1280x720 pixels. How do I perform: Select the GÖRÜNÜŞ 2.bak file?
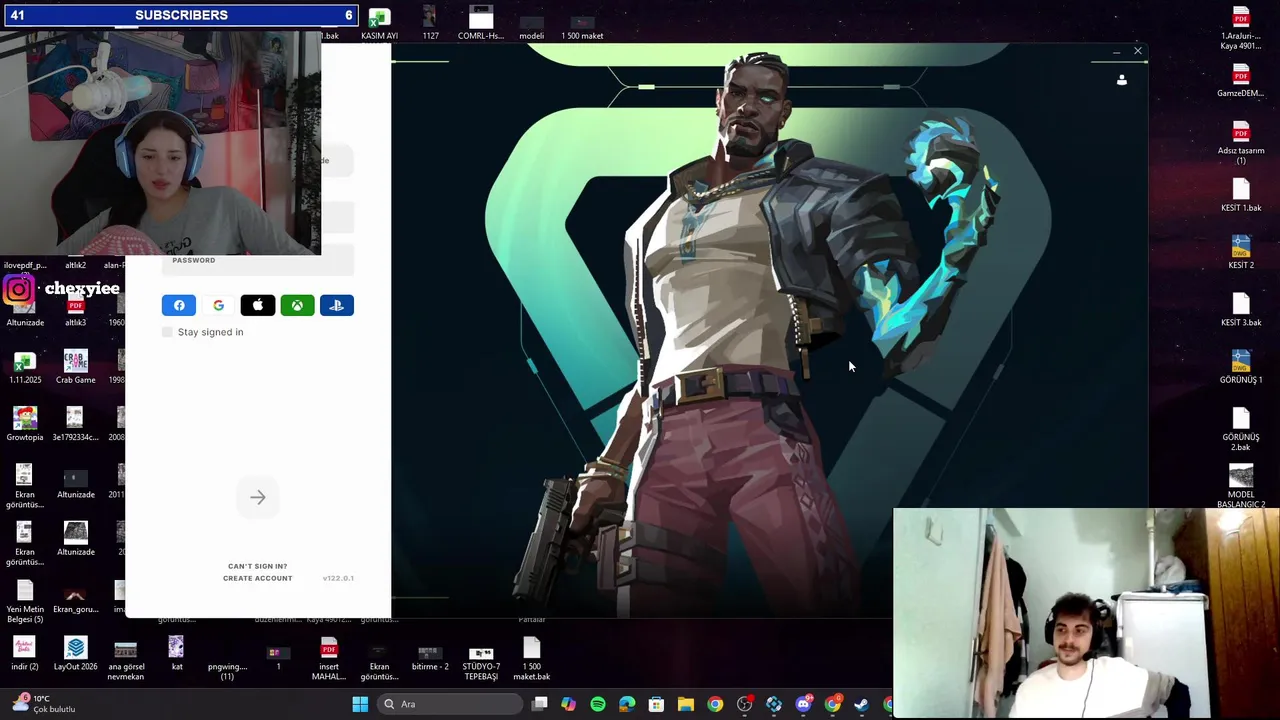(1241, 429)
